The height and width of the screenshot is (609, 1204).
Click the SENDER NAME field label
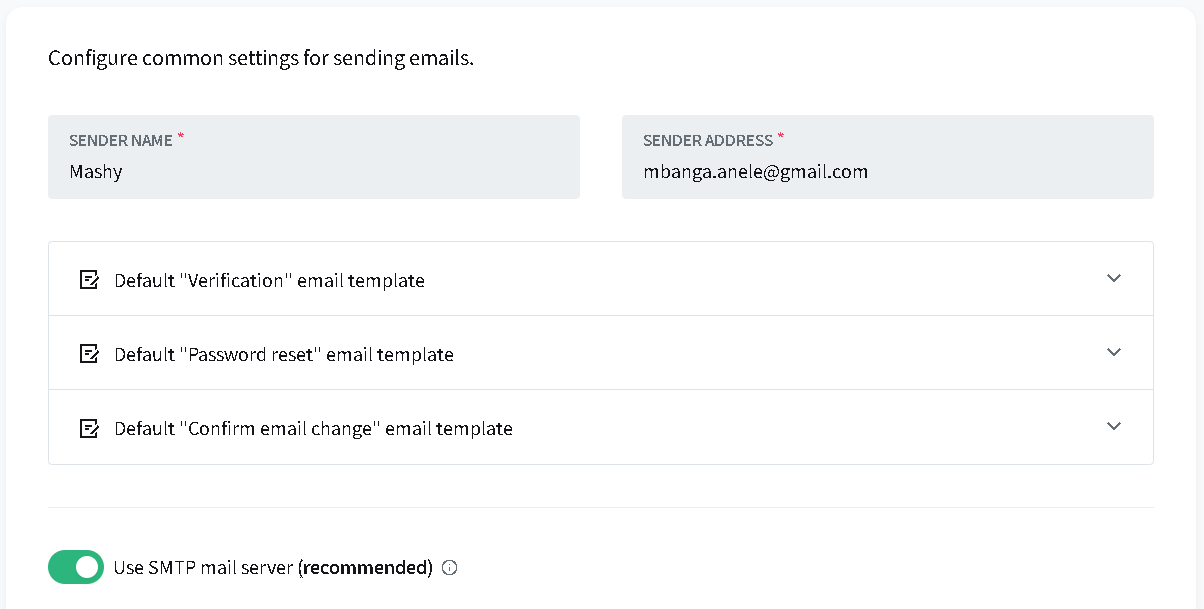click(x=120, y=141)
